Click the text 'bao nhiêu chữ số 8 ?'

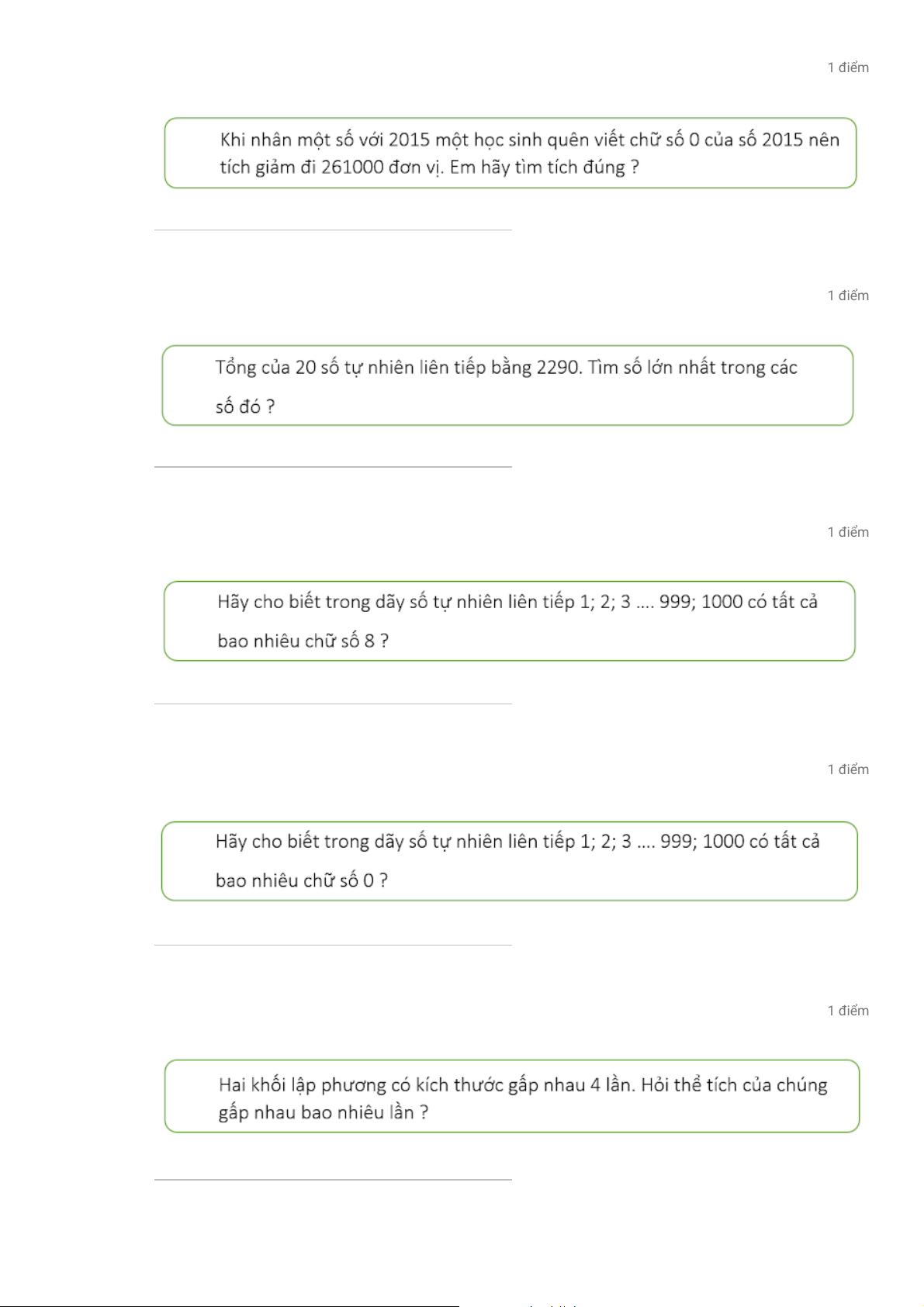click(303, 641)
